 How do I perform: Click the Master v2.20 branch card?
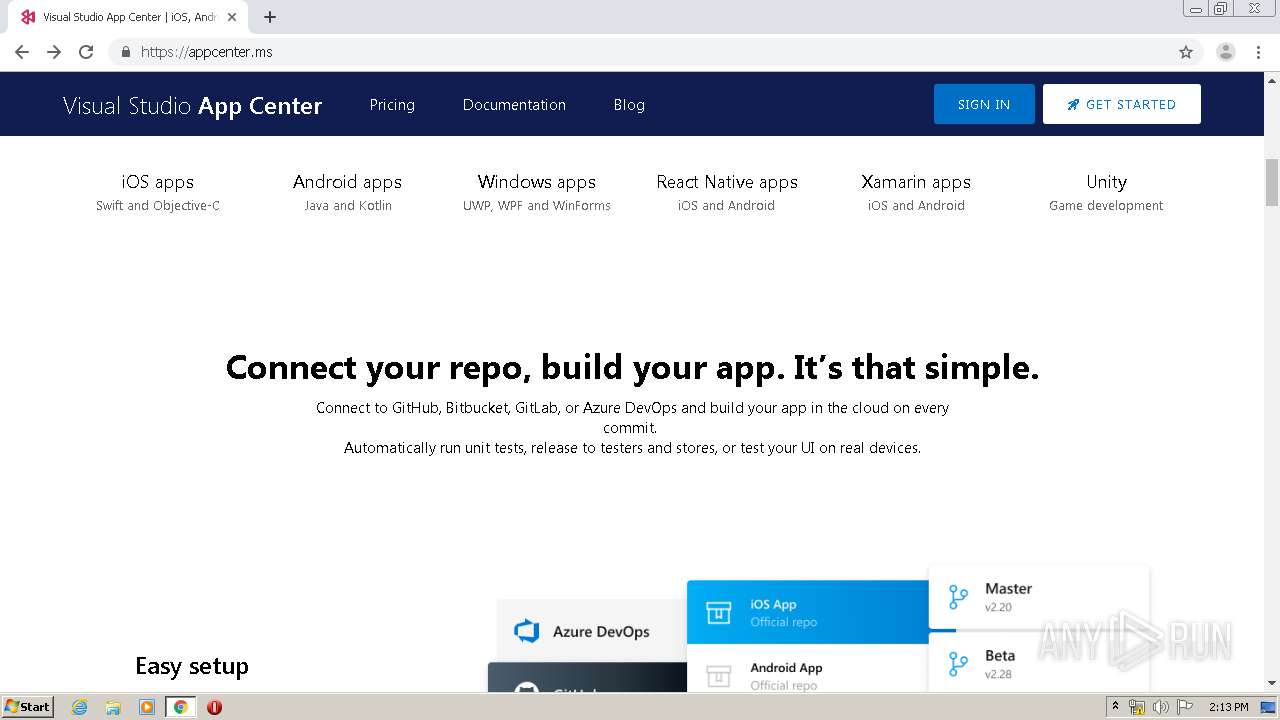(1039, 598)
